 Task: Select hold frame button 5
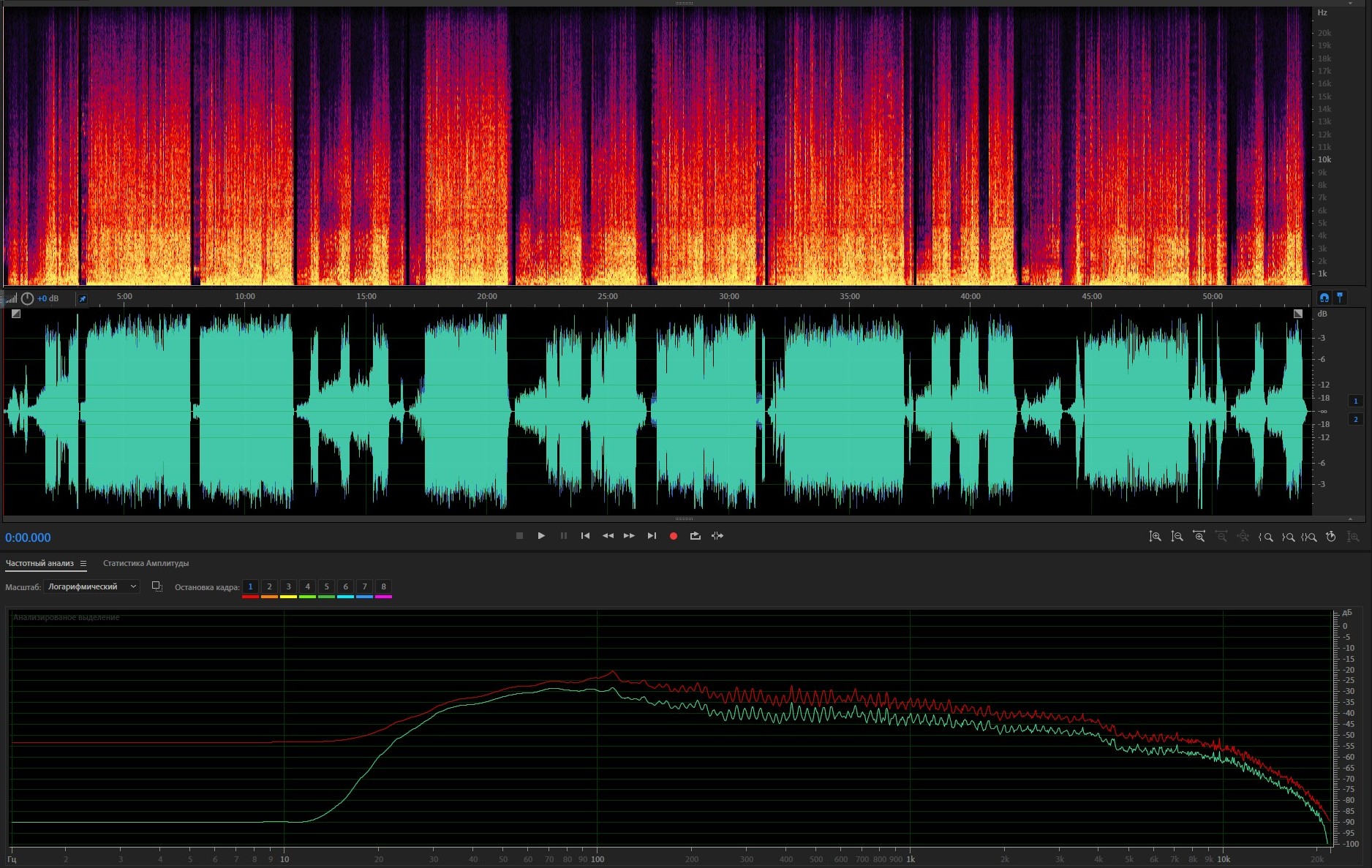pos(326,586)
